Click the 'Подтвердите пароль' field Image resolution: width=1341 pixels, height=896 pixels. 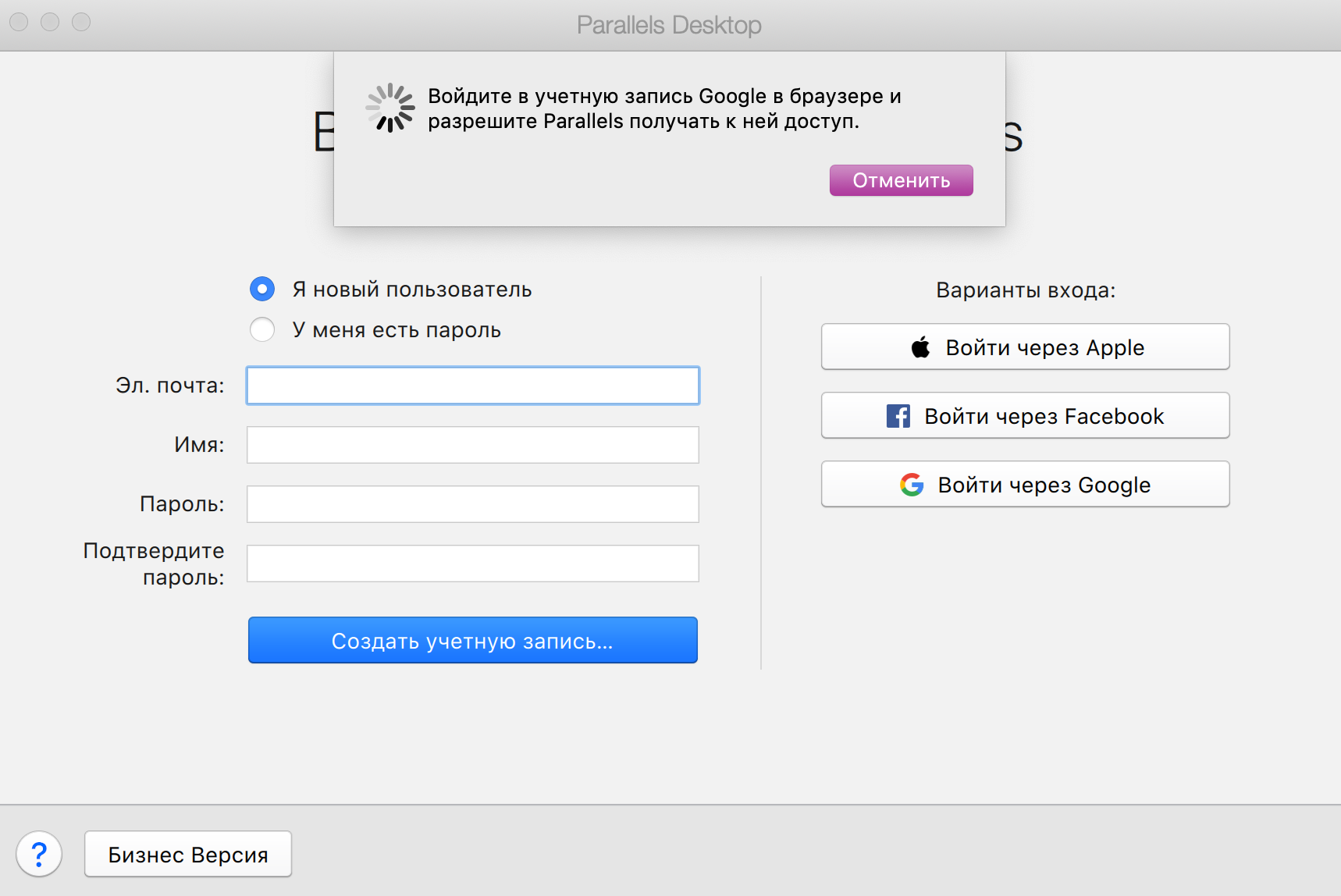coord(473,564)
